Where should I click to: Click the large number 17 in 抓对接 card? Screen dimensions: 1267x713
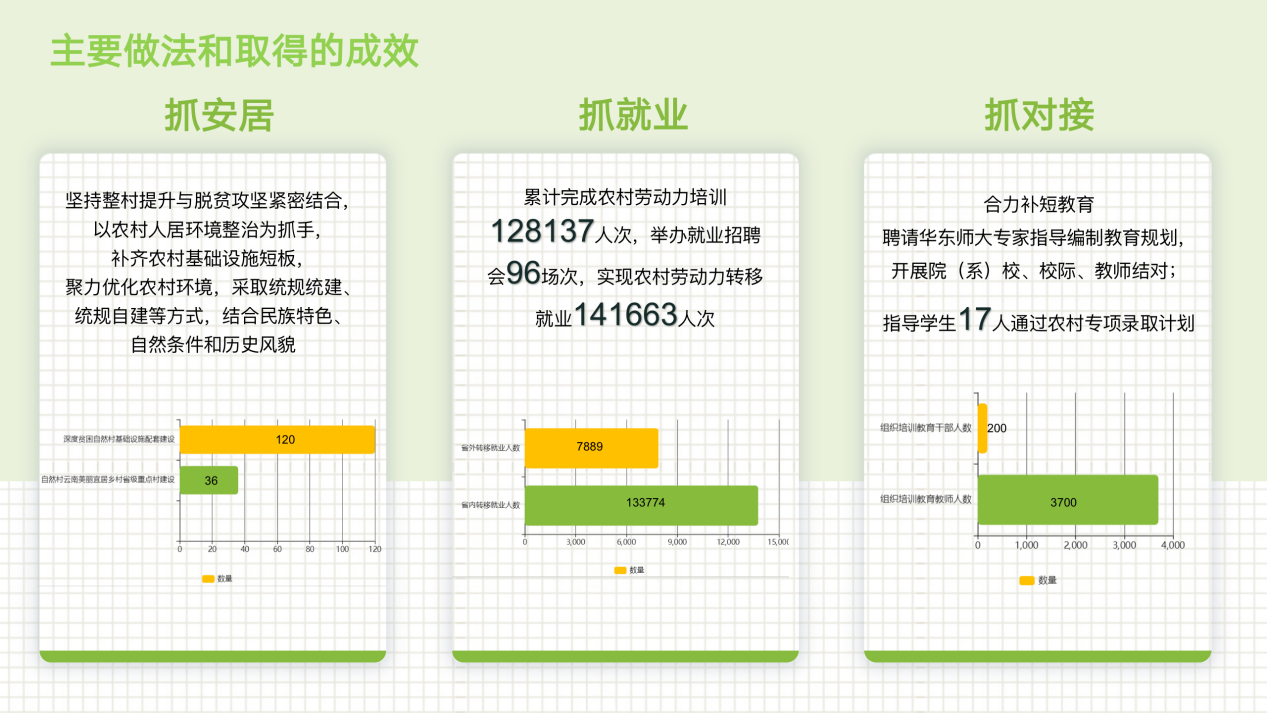pyautogui.click(x=974, y=320)
